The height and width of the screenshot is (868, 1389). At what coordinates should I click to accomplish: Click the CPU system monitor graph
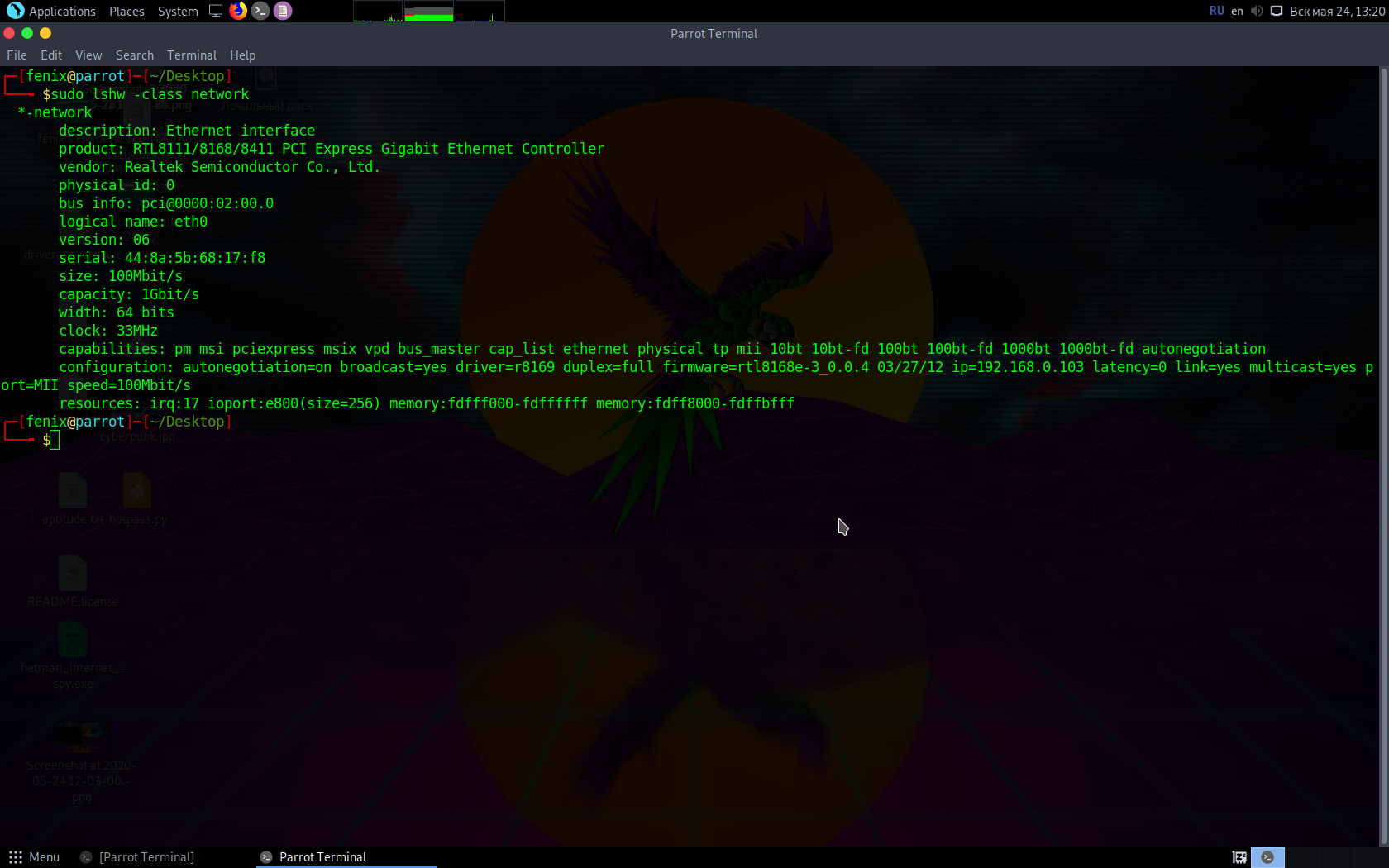(x=378, y=12)
